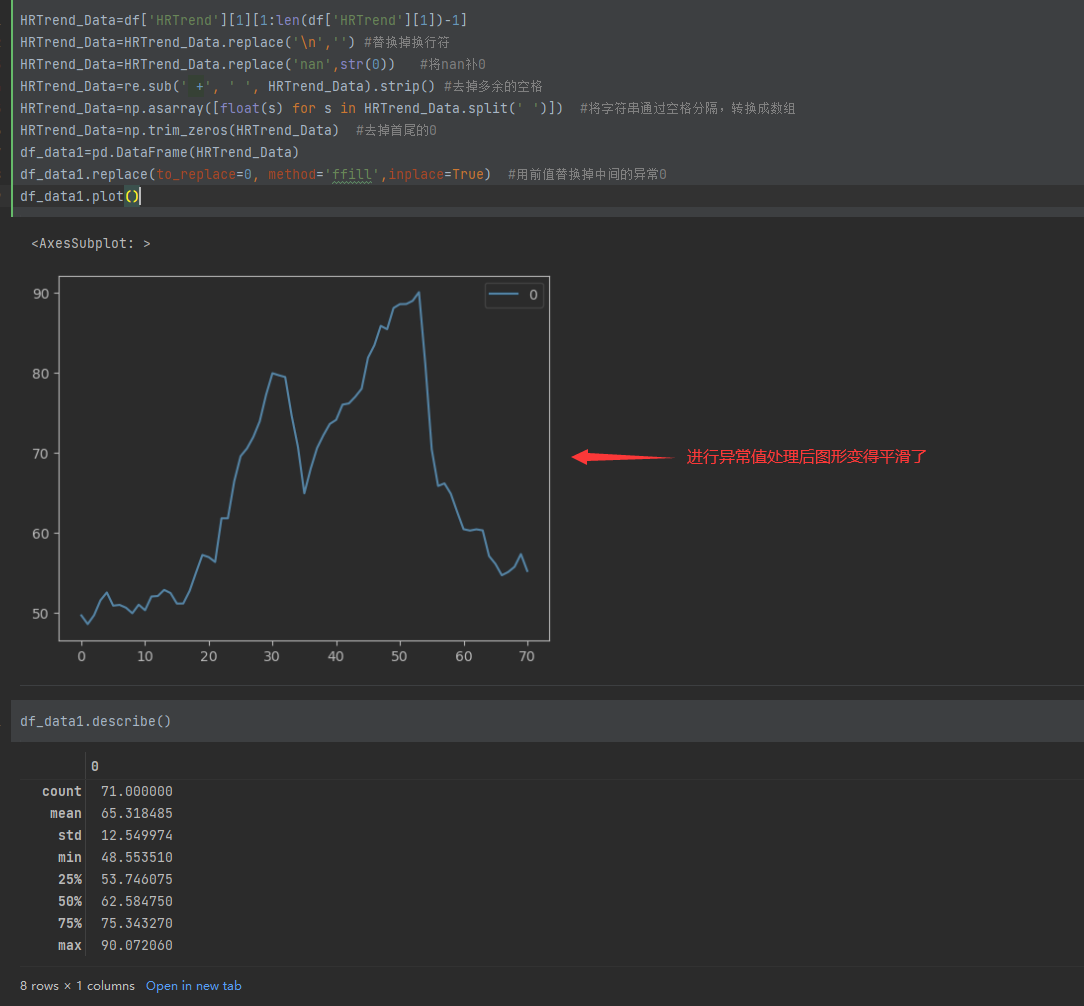Viewport: 1084px width, 1006px height.
Task: Click the "8 rows × 1 columns" summary text
Action: (x=77, y=986)
